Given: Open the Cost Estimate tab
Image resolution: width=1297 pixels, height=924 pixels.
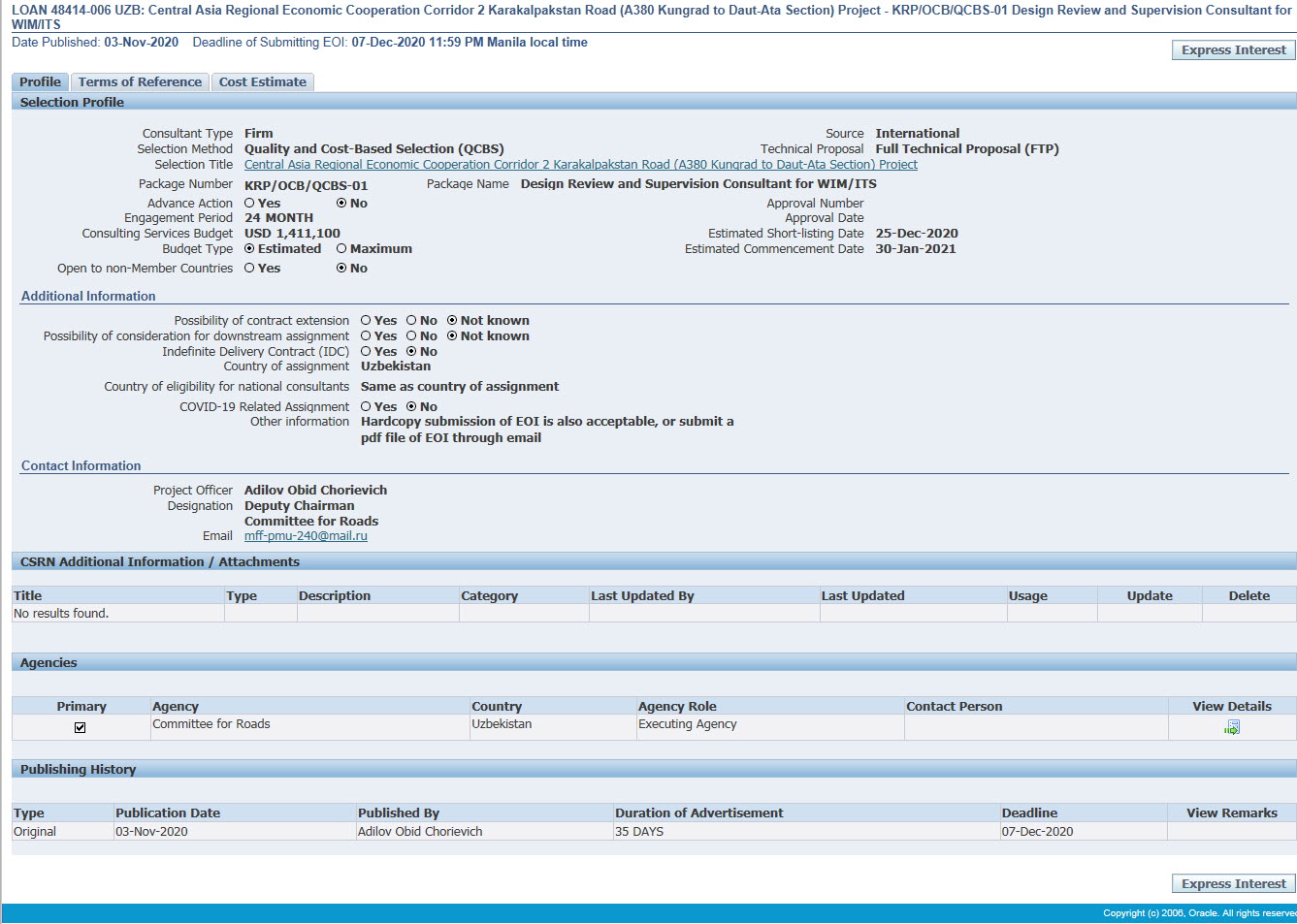Looking at the screenshot, I should [x=263, y=82].
